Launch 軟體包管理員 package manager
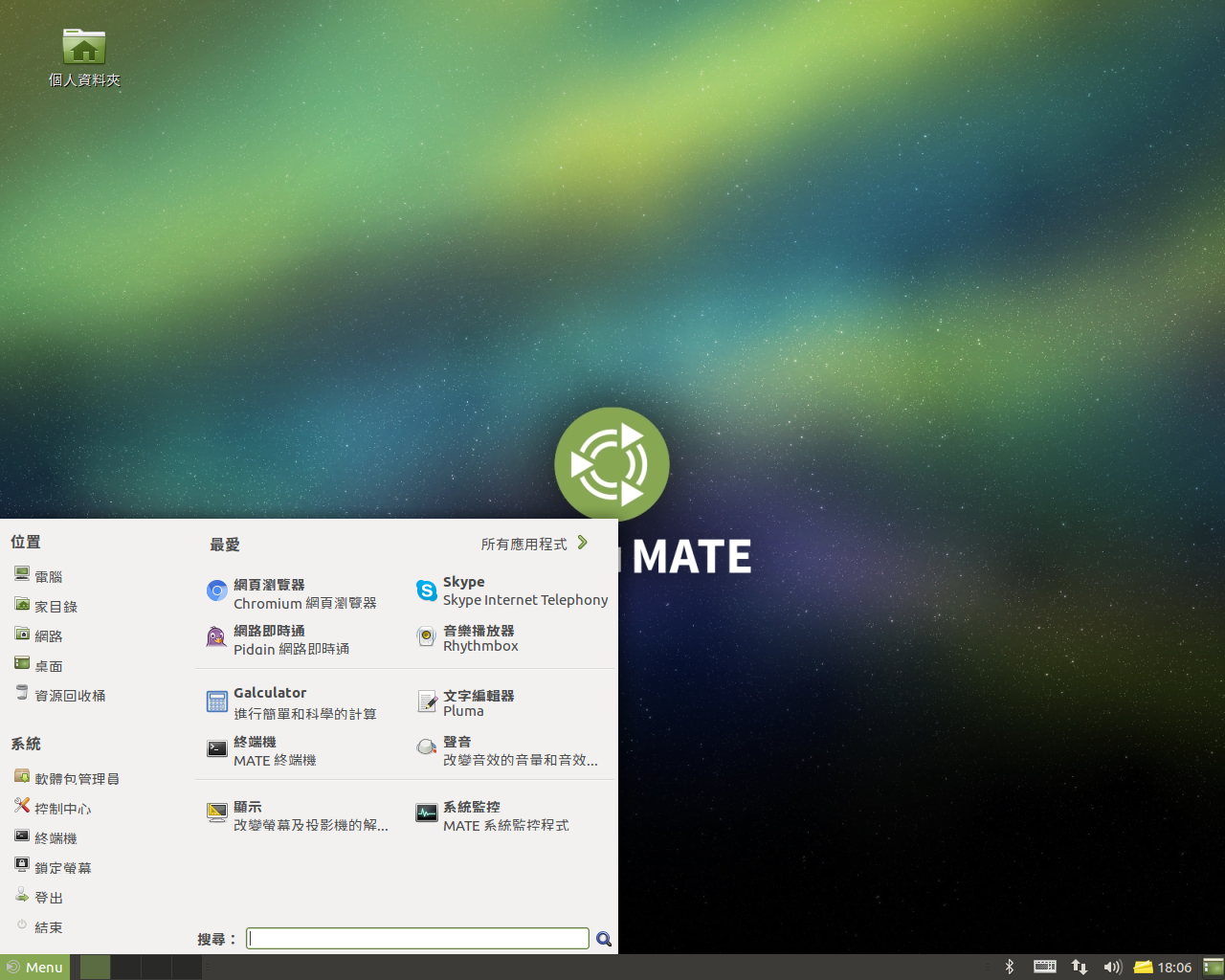1225x980 pixels. [x=66, y=778]
